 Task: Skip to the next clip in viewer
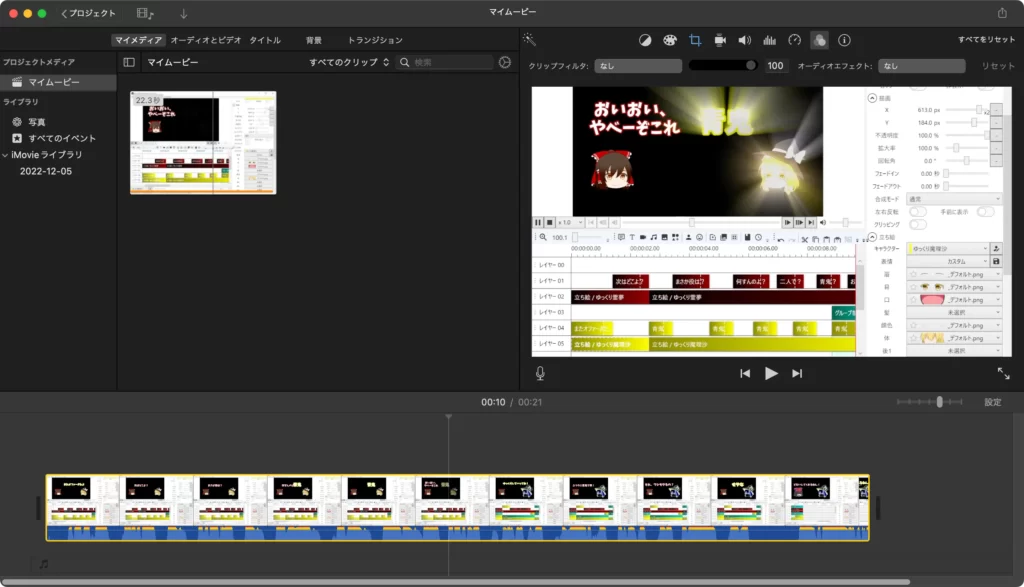coord(797,373)
